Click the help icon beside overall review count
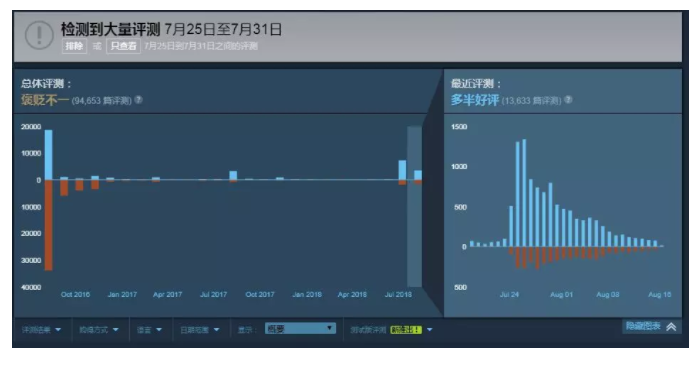The width and height of the screenshot is (699, 365). point(139,100)
